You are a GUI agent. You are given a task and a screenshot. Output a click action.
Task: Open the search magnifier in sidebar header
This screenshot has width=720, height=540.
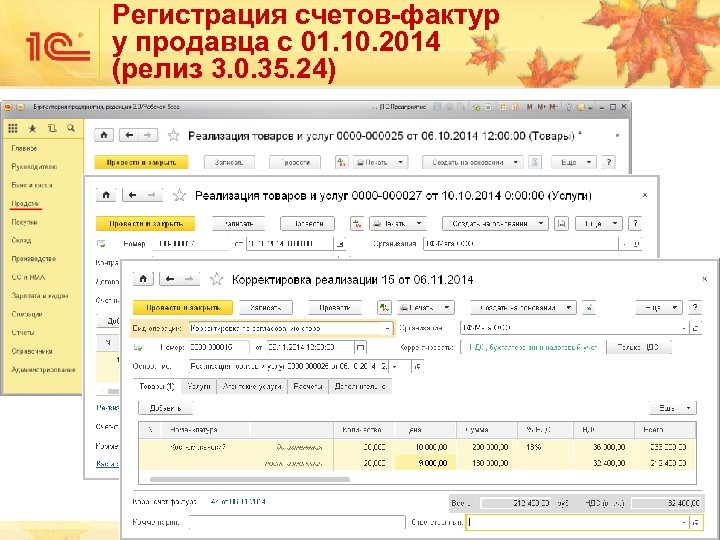point(71,129)
